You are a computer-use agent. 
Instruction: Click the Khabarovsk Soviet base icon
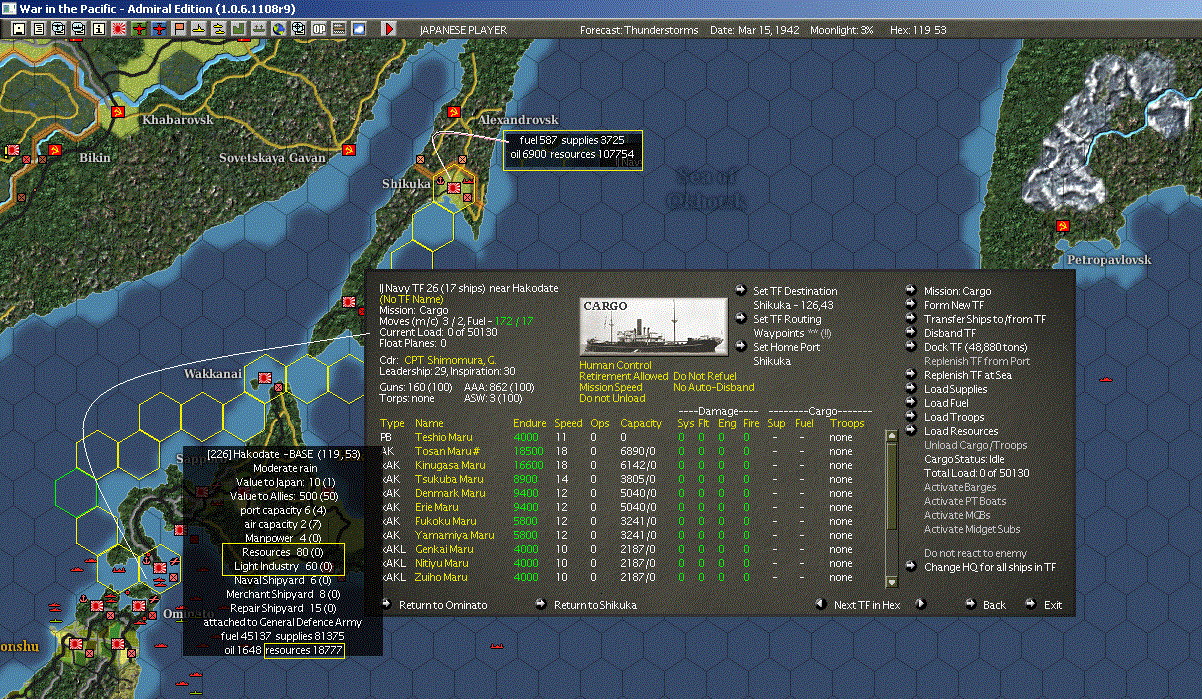[x=117, y=111]
